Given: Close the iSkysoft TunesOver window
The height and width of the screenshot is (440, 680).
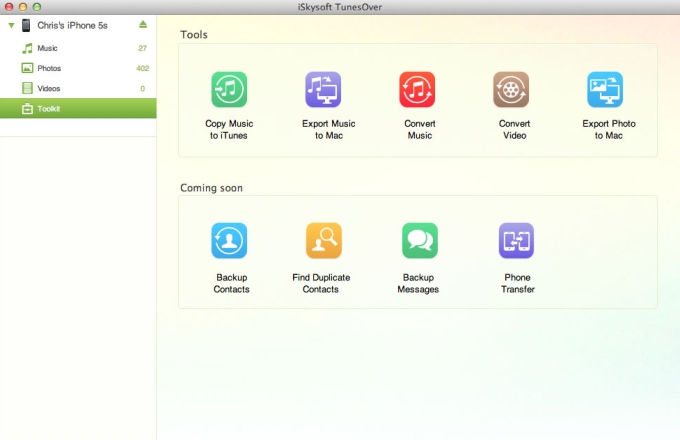Looking at the screenshot, I should point(9,7).
